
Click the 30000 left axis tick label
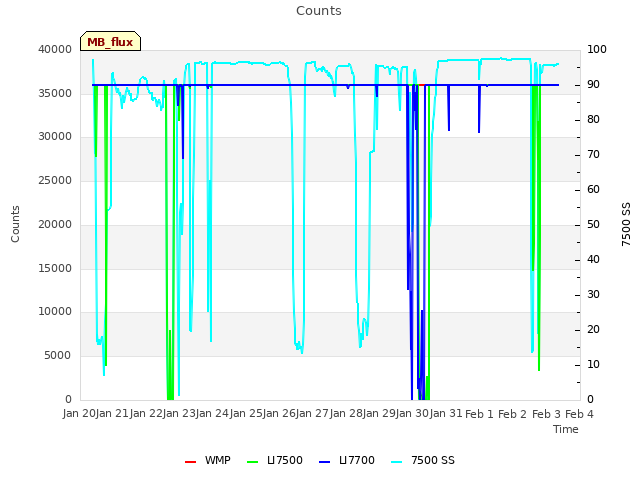point(55,137)
